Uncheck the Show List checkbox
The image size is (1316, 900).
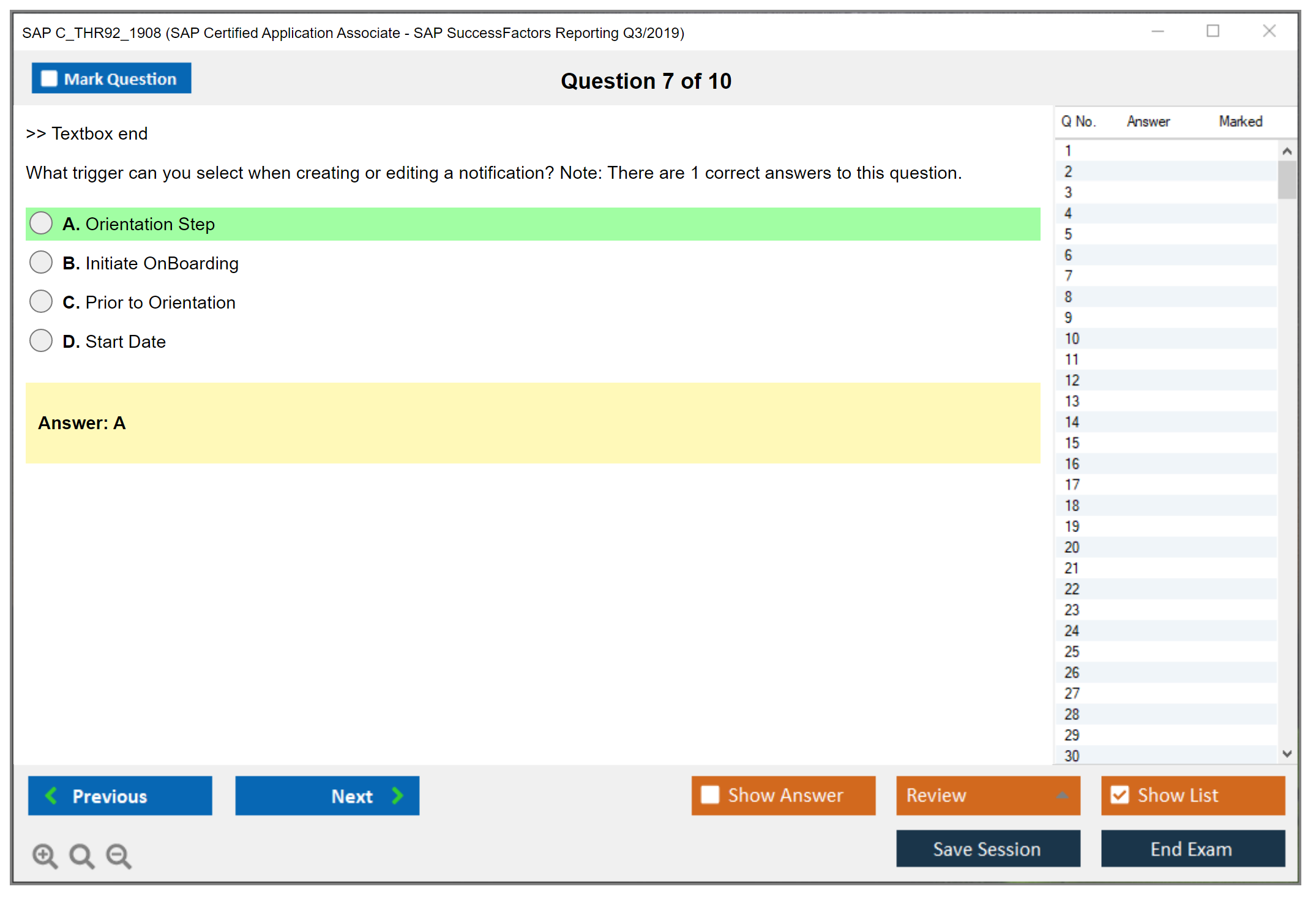[x=1120, y=795]
